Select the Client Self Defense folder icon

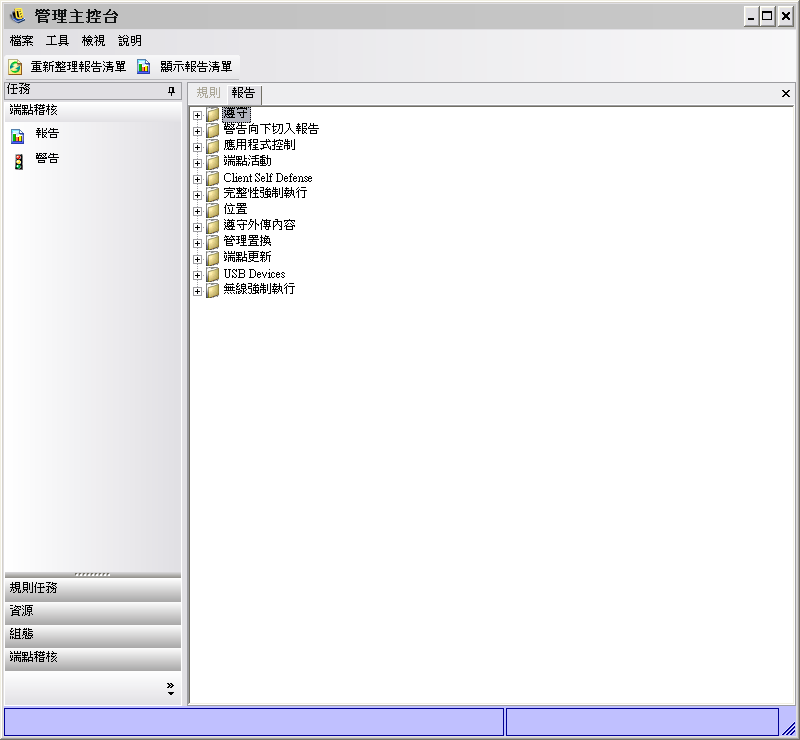pos(213,179)
